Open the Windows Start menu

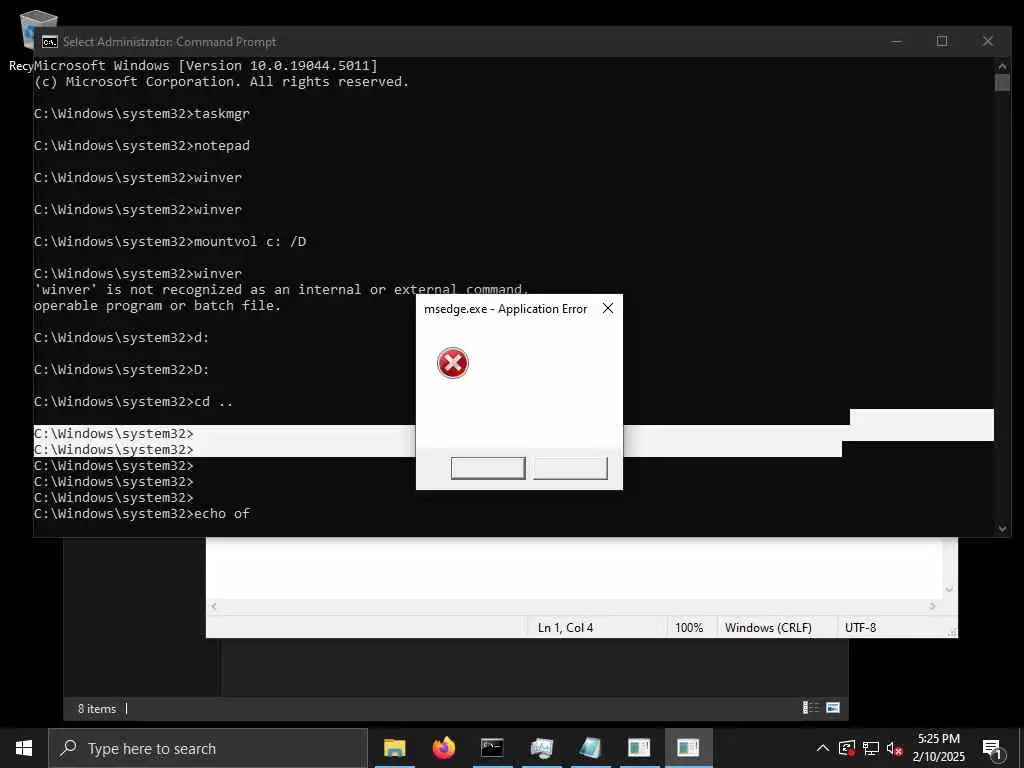point(24,748)
